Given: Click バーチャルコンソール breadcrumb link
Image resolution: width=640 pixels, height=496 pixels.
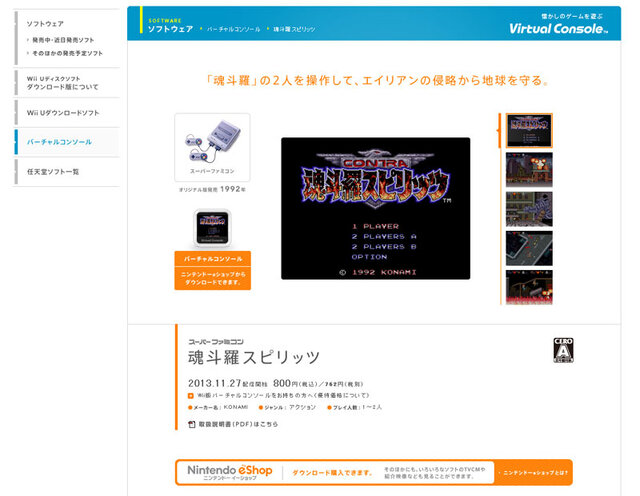Looking at the screenshot, I should pyautogui.click(x=233, y=29).
